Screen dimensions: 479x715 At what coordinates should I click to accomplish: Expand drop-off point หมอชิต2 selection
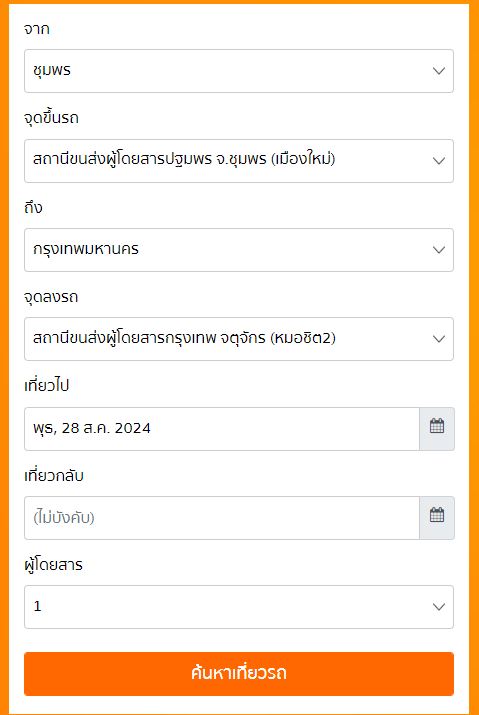[x=239, y=339]
